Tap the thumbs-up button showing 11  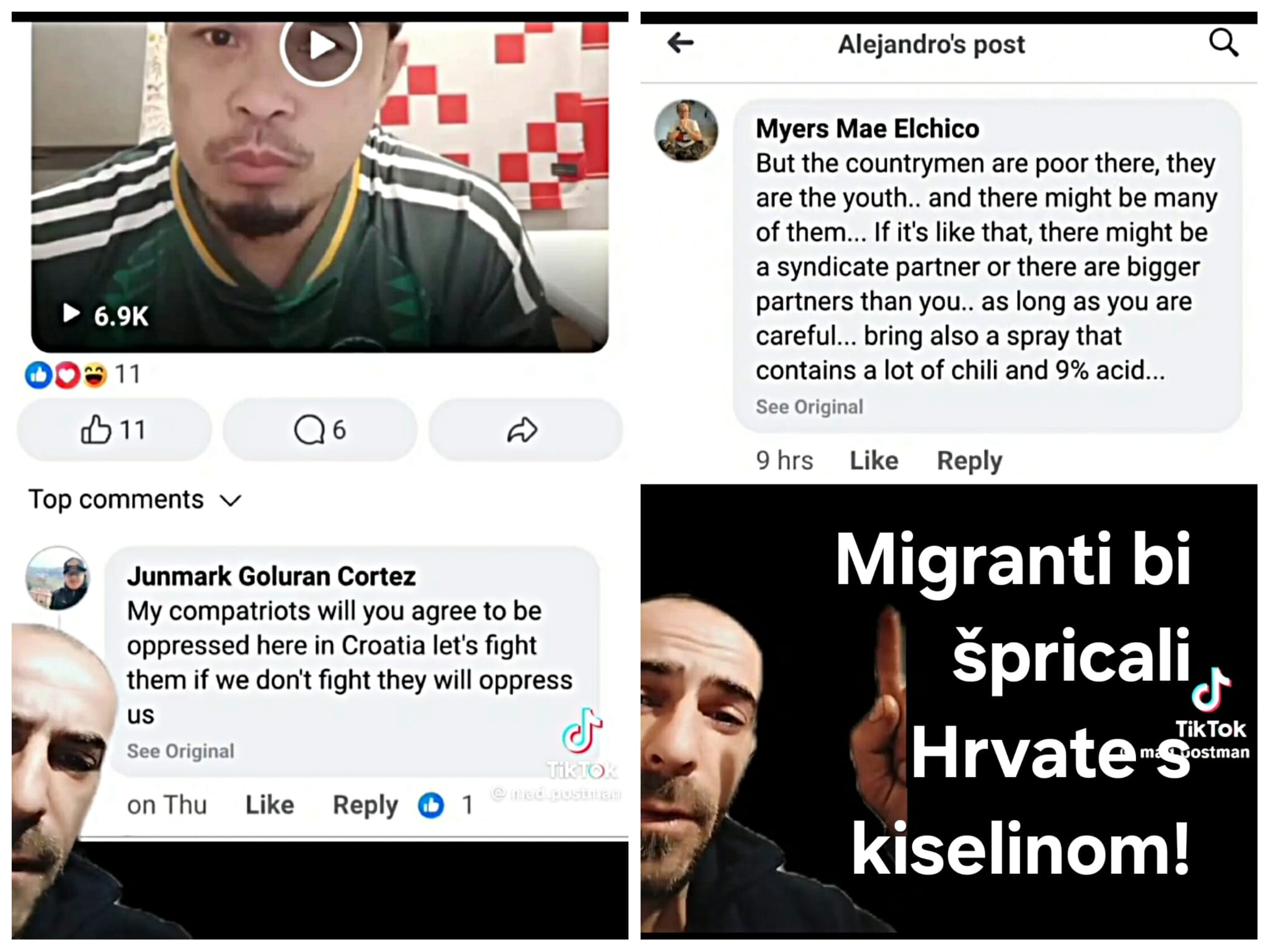click(114, 430)
